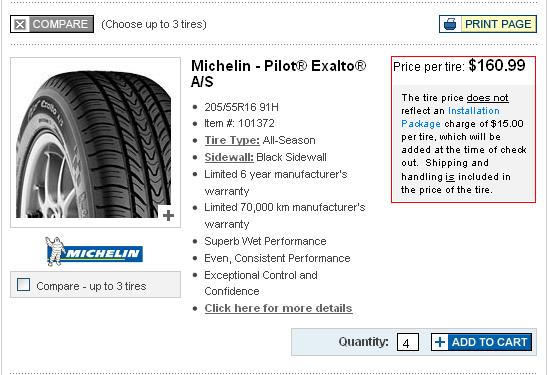Viewport: 548px width, 375px height.
Task: Click the Michelin Man mascot icon
Action: point(55,251)
